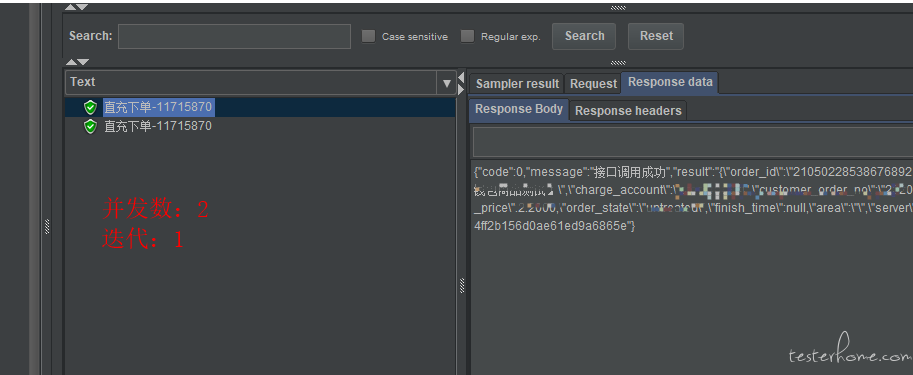This screenshot has height=375, width=913.
Task: Click the down arrow just above the Text renderer
Action: click(x=83, y=62)
